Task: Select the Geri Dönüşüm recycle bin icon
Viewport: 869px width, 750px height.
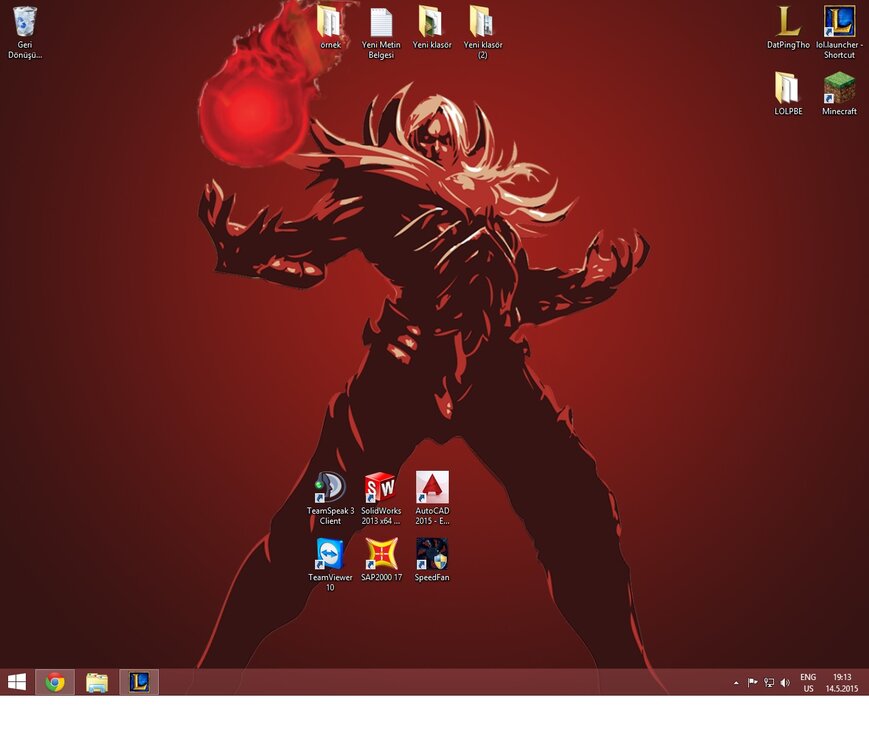Action: click(x=24, y=22)
